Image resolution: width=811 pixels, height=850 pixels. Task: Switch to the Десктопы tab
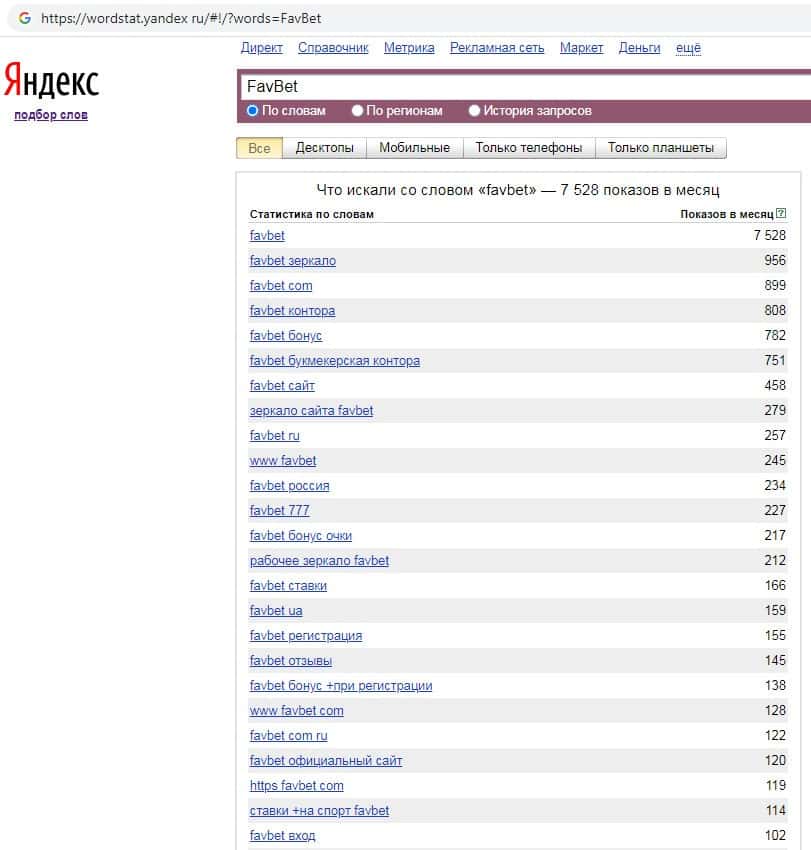324,148
